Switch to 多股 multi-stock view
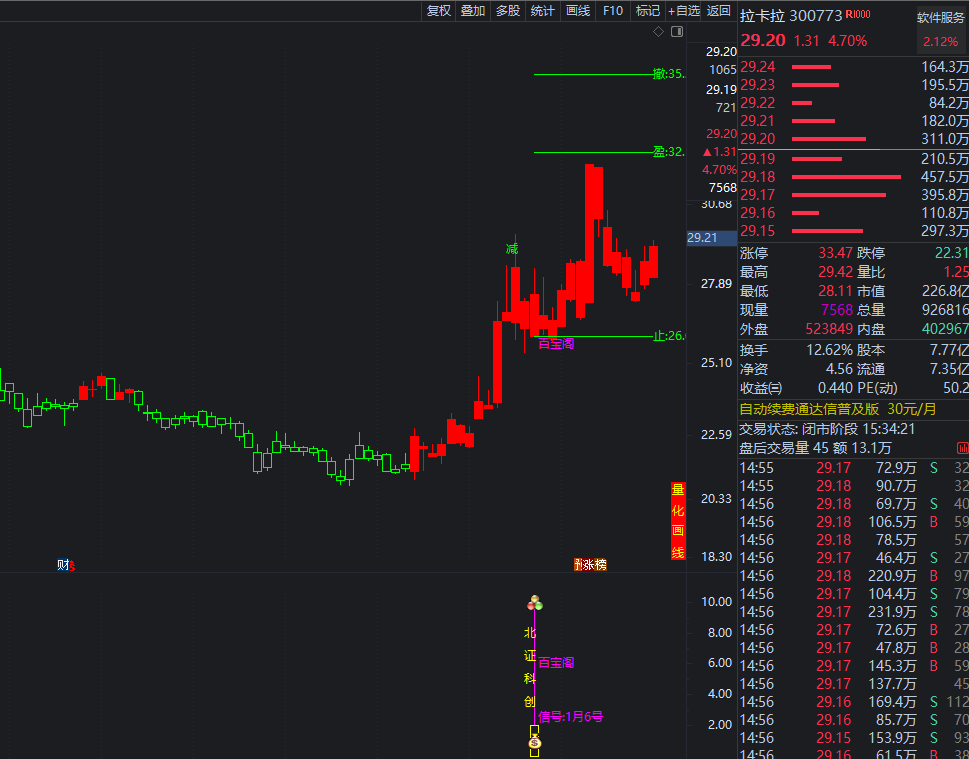The width and height of the screenshot is (969, 759). tap(508, 11)
